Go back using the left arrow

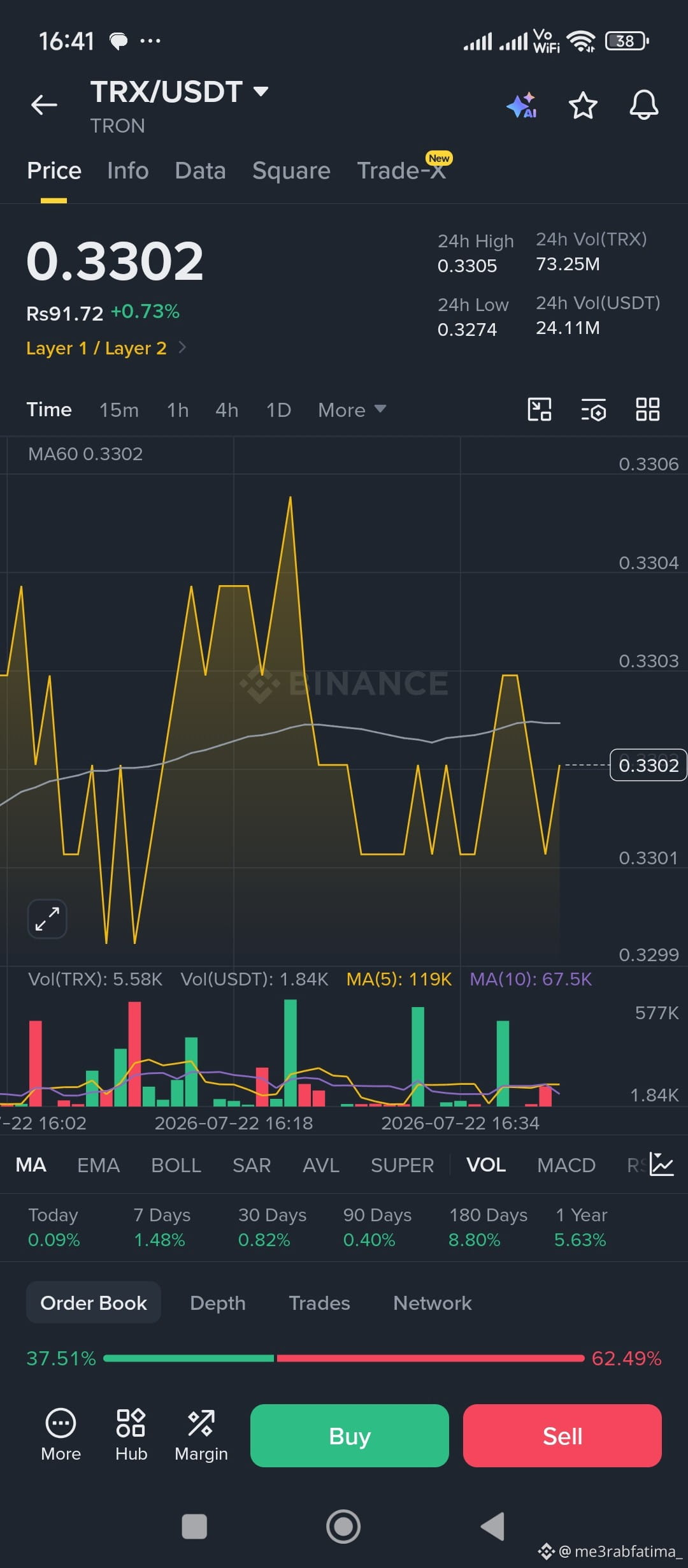44,105
